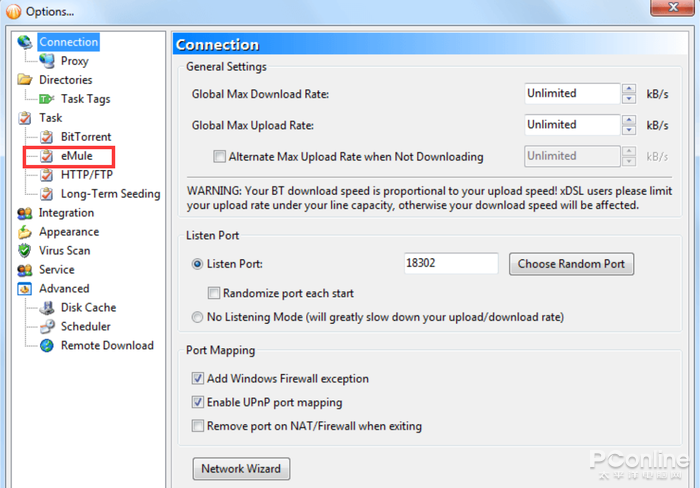Click the Proxy computer icon

47,61
